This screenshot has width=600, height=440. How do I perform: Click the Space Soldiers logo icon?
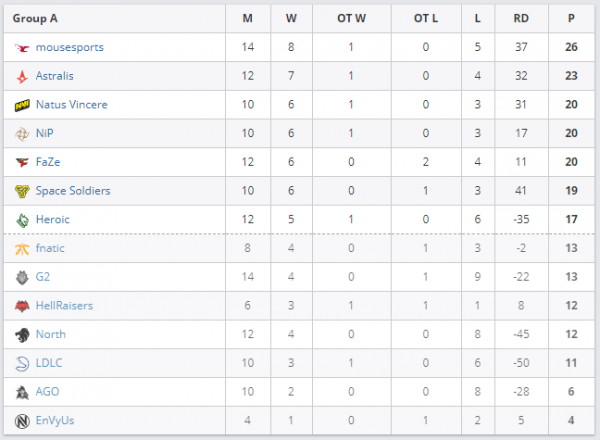pos(22,191)
